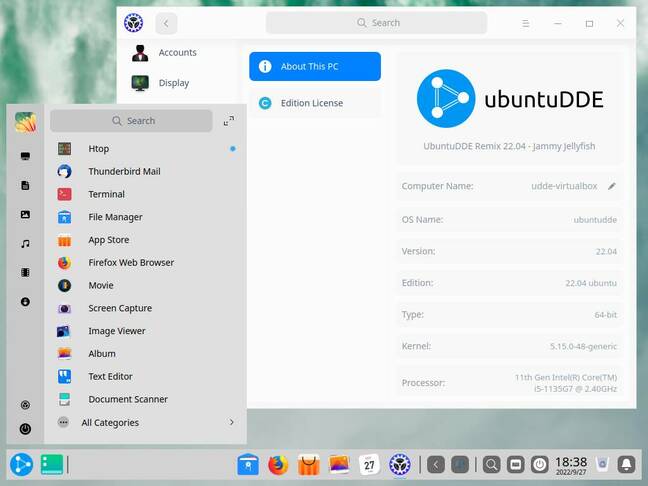Click power button in dock tray
This screenshot has width=648, height=486.
[x=540, y=465]
